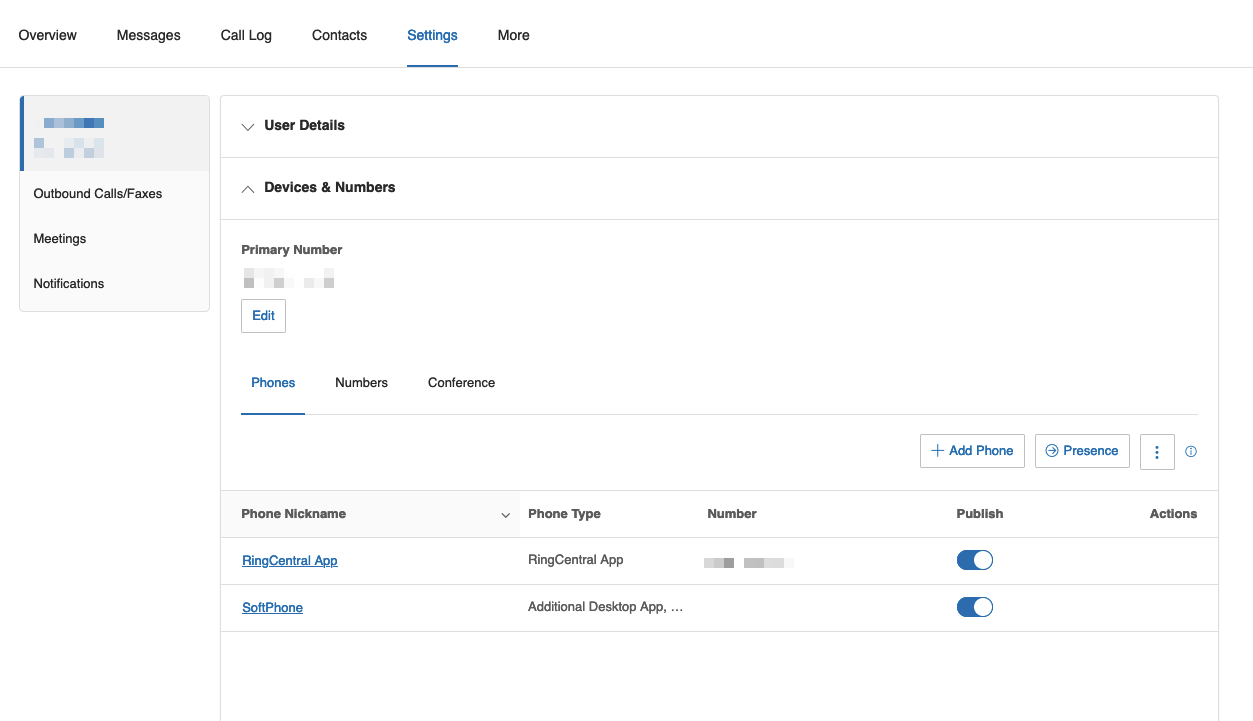Image resolution: width=1253 pixels, height=721 pixels.
Task: Select the Phones tab
Action: 273,383
